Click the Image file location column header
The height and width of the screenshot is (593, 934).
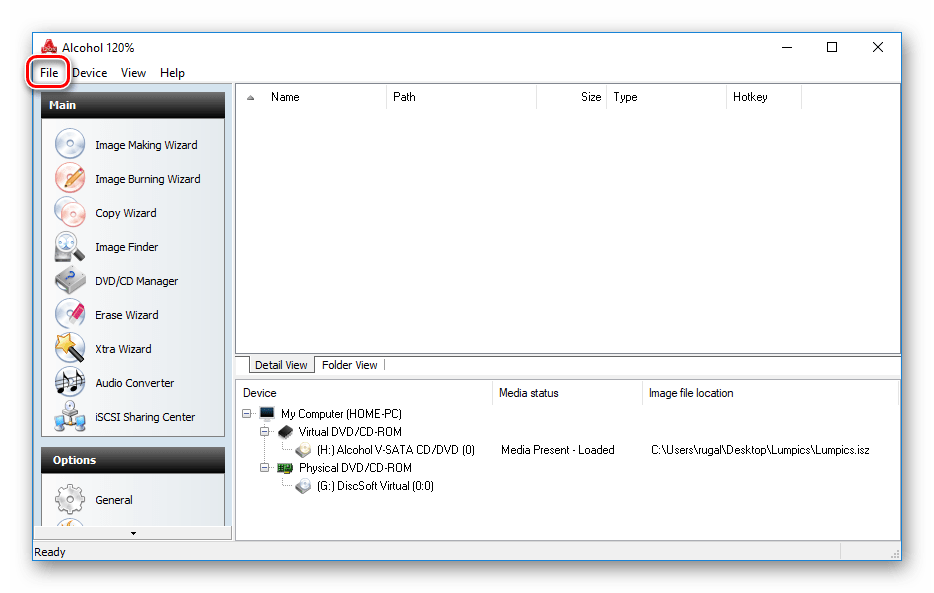click(770, 393)
